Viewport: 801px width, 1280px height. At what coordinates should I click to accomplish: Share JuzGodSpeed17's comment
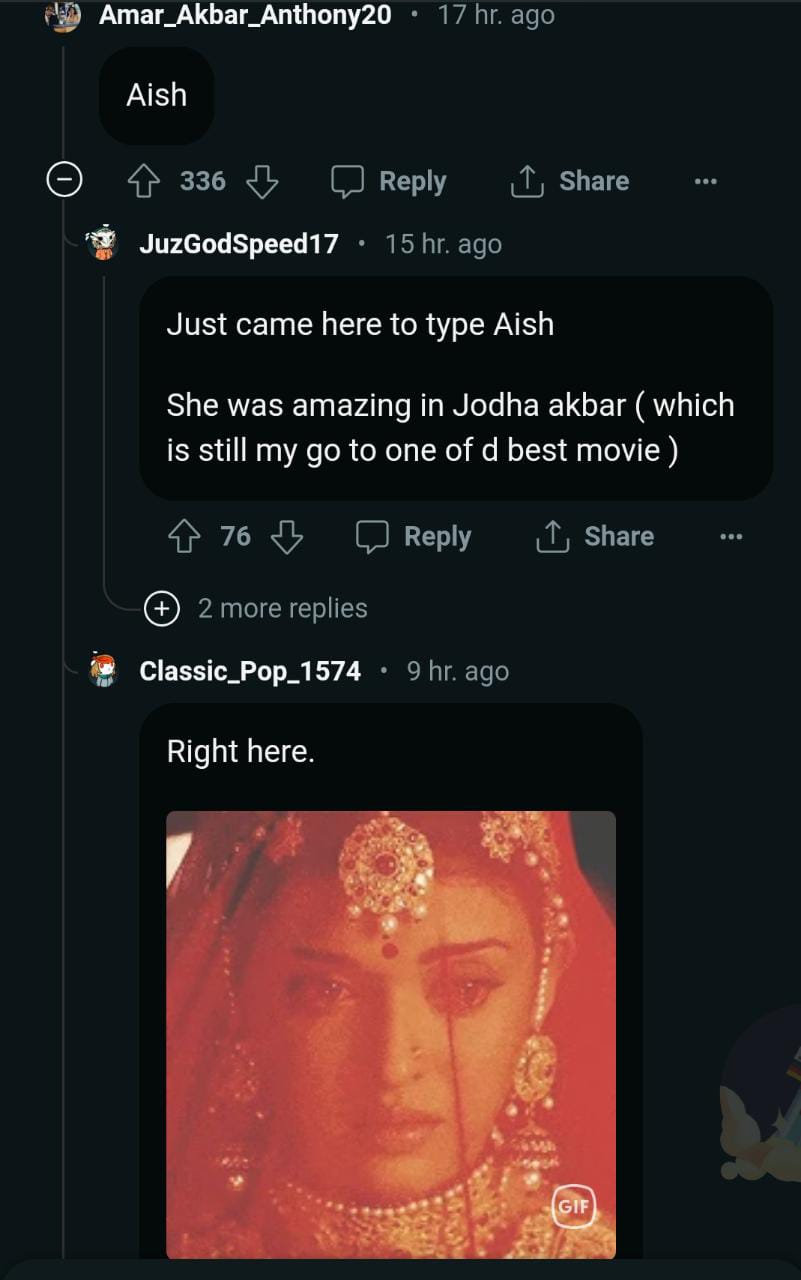coord(595,537)
